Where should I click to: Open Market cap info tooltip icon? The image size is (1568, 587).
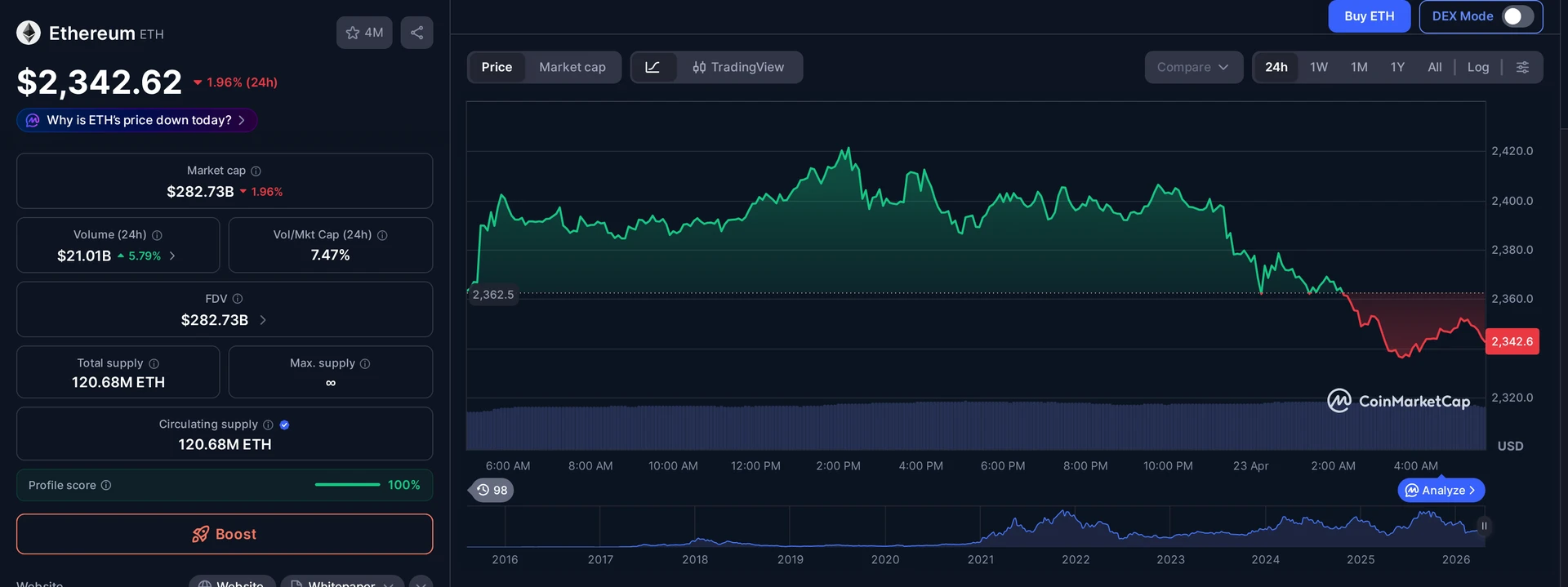(256, 171)
